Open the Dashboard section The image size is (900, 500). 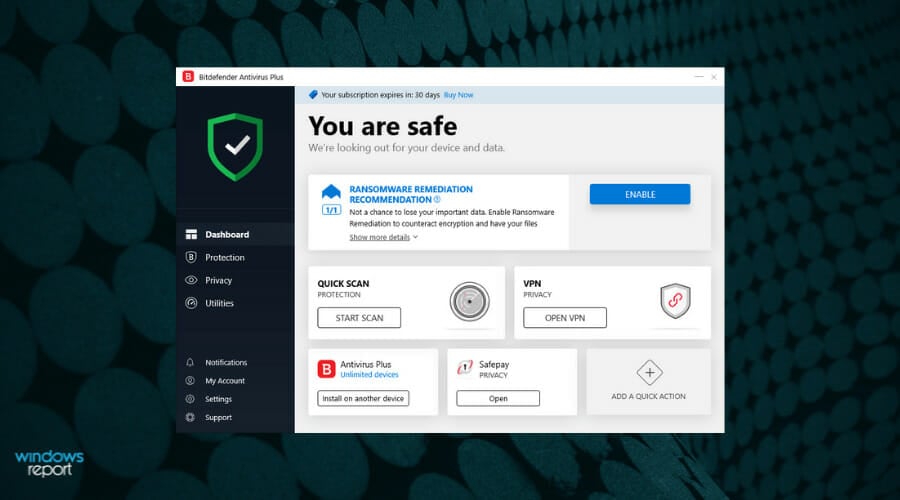pos(235,234)
